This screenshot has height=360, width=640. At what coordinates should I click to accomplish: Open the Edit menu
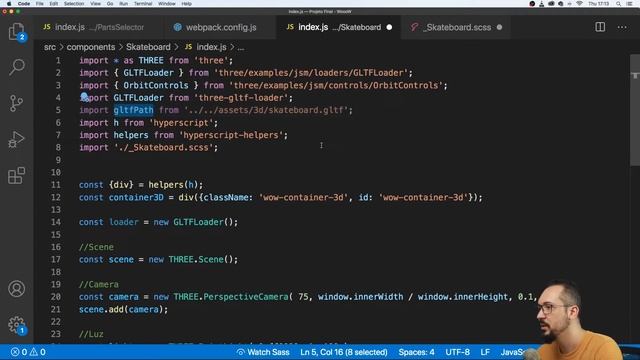tap(53, 4)
